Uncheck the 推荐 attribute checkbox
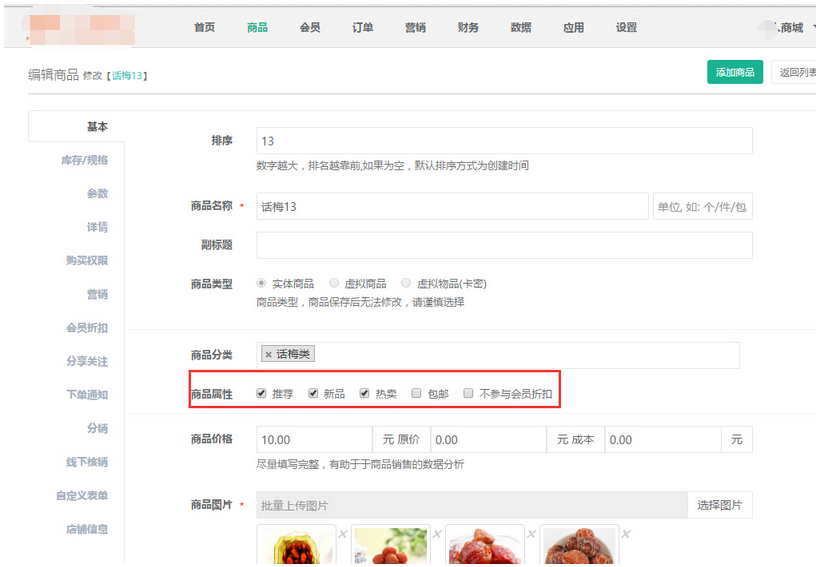816x567 pixels. pyautogui.click(x=262, y=394)
